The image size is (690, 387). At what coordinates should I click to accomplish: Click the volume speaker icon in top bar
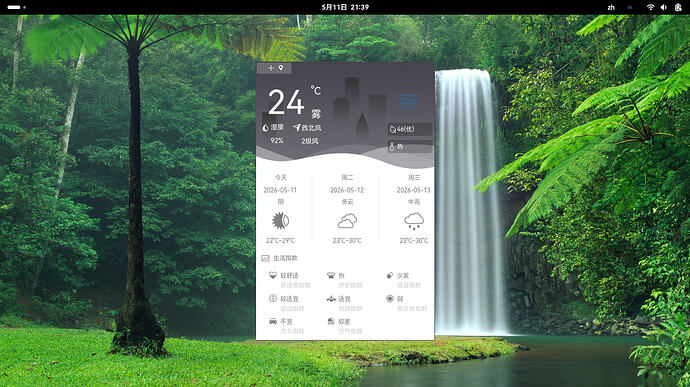(664, 7)
